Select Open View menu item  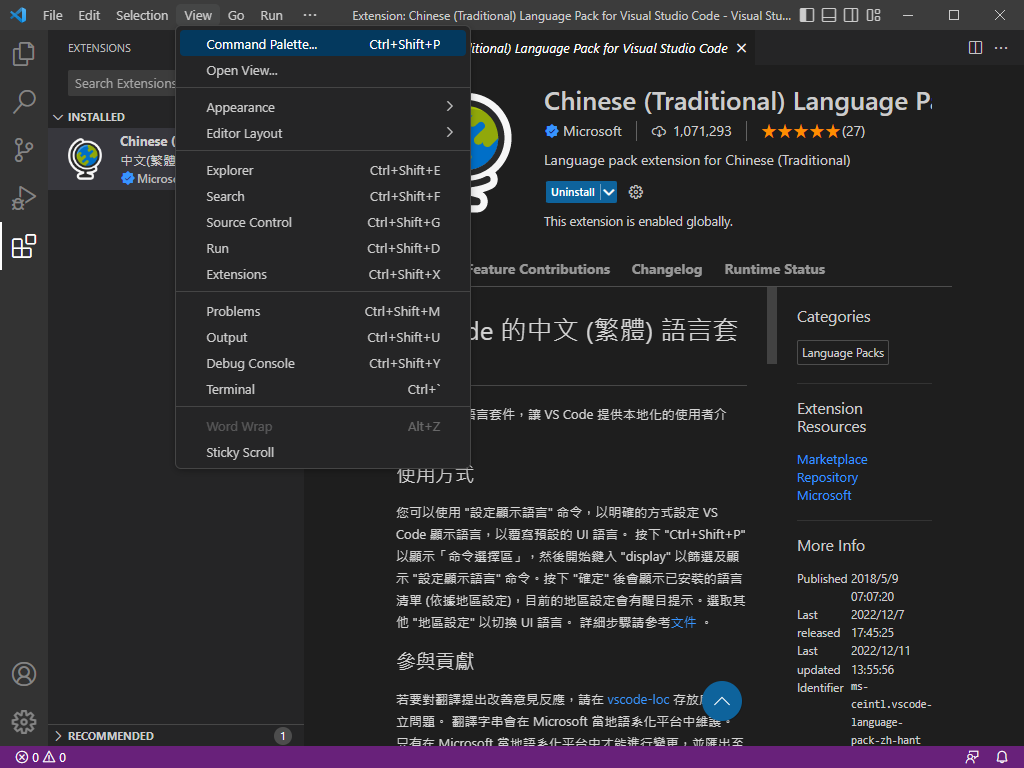click(x=323, y=71)
